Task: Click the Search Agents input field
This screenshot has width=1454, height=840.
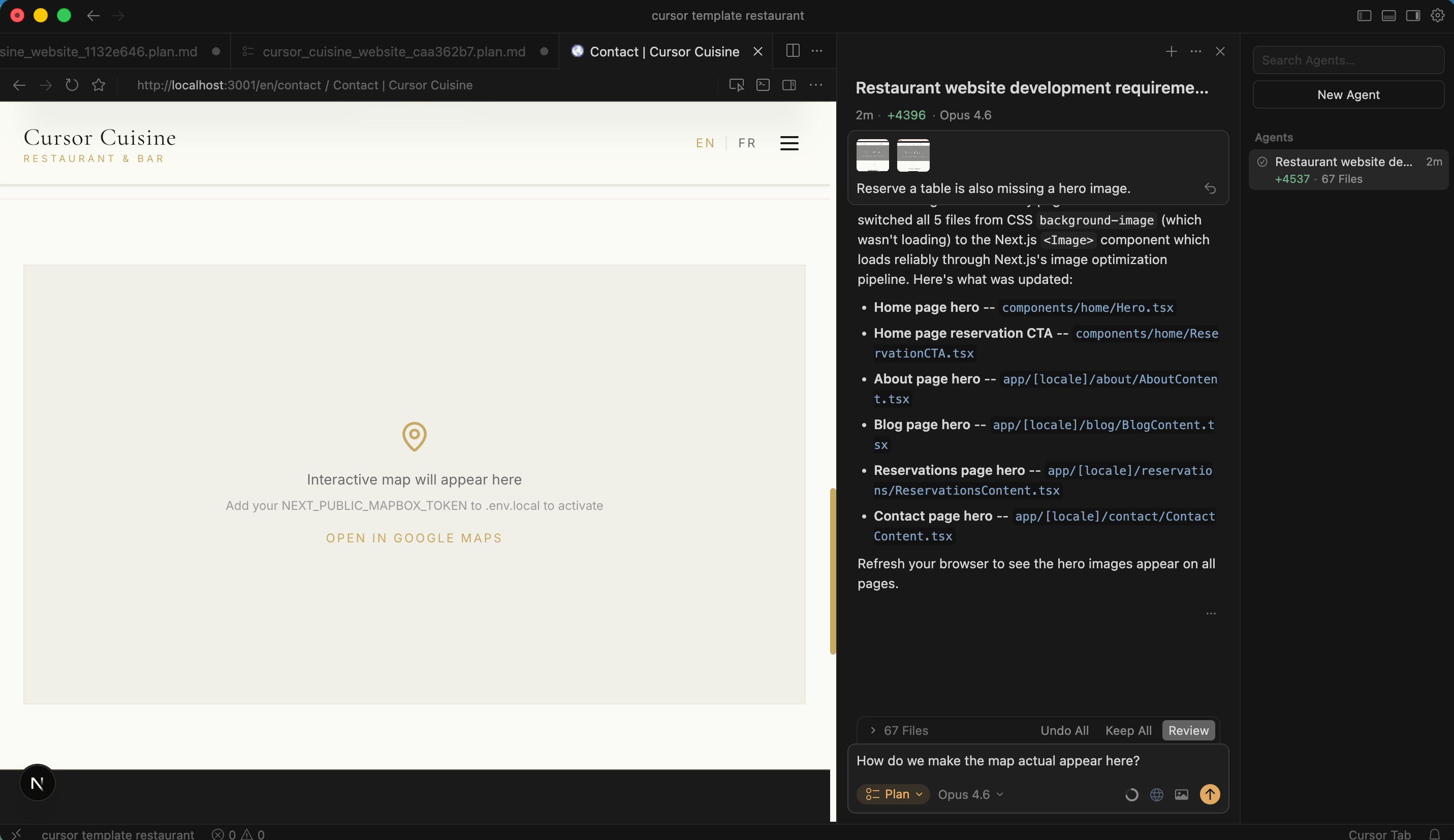Action: [x=1348, y=60]
